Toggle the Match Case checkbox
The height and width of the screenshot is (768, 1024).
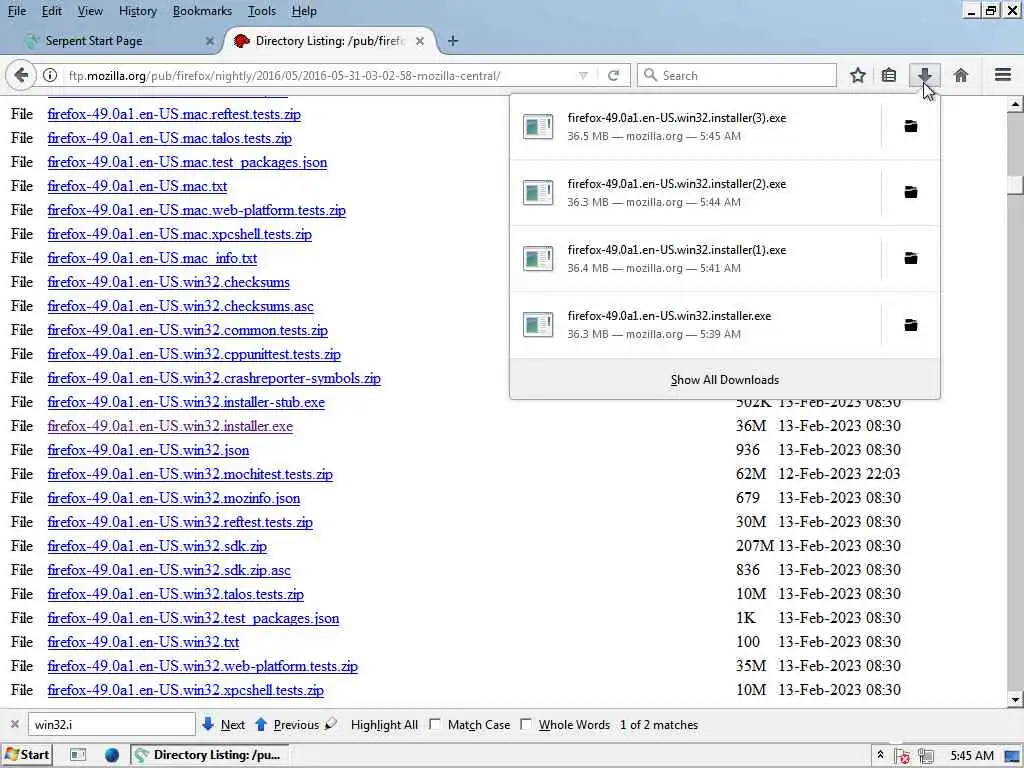point(435,724)
